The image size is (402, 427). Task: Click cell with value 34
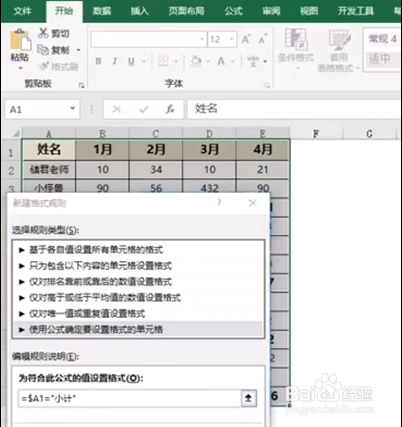click(156, 170)
